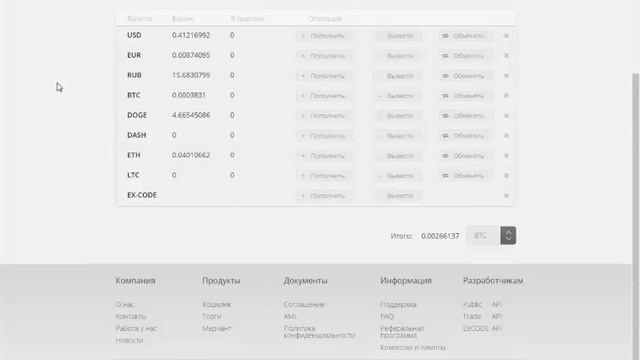This screenshot has height=360, width=640.
Task: Open the Работа у нас link
Action: click(x=136, y=329)
